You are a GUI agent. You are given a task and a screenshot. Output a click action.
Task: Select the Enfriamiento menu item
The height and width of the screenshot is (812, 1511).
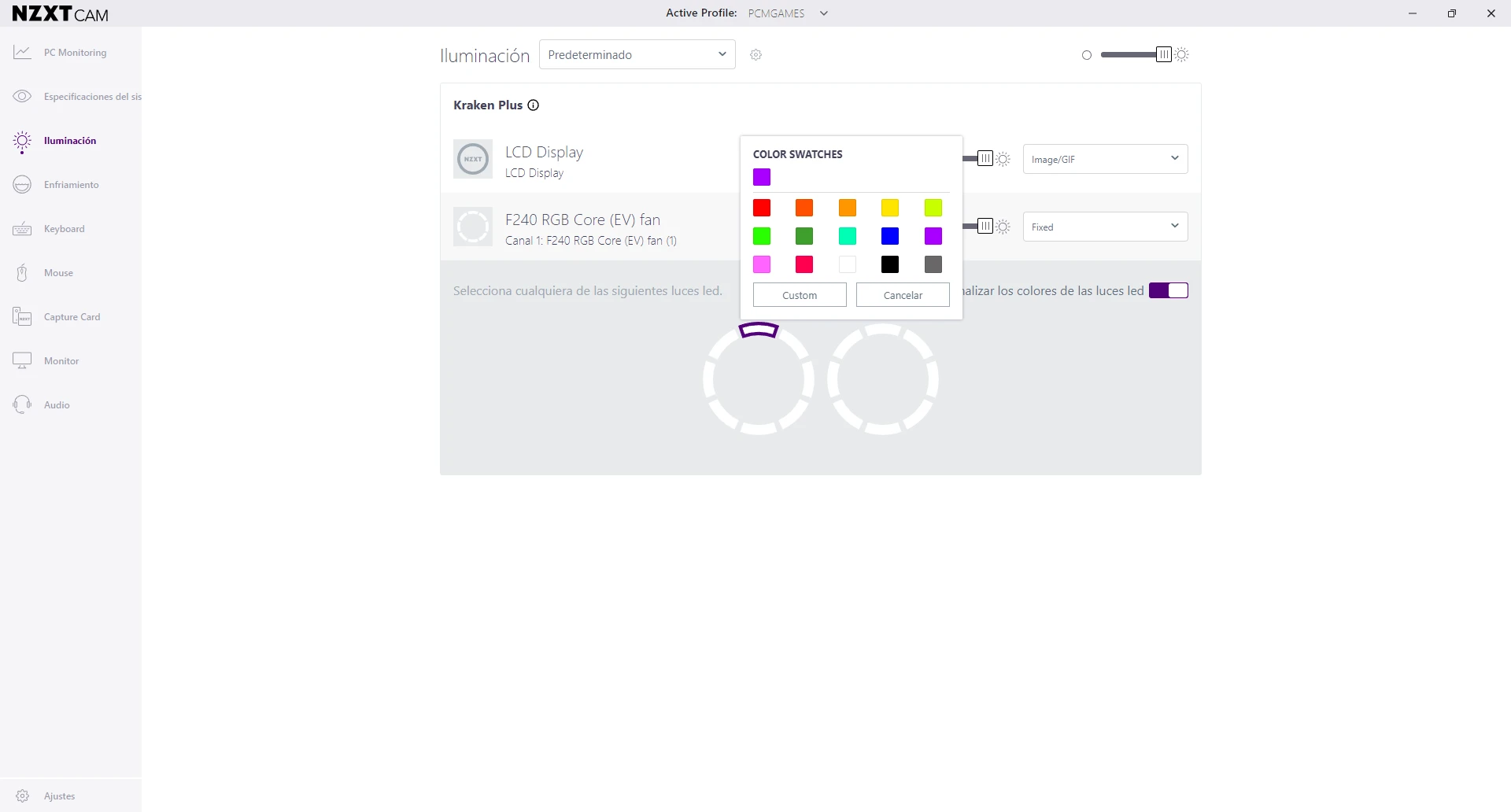click(x=72, y=184)
